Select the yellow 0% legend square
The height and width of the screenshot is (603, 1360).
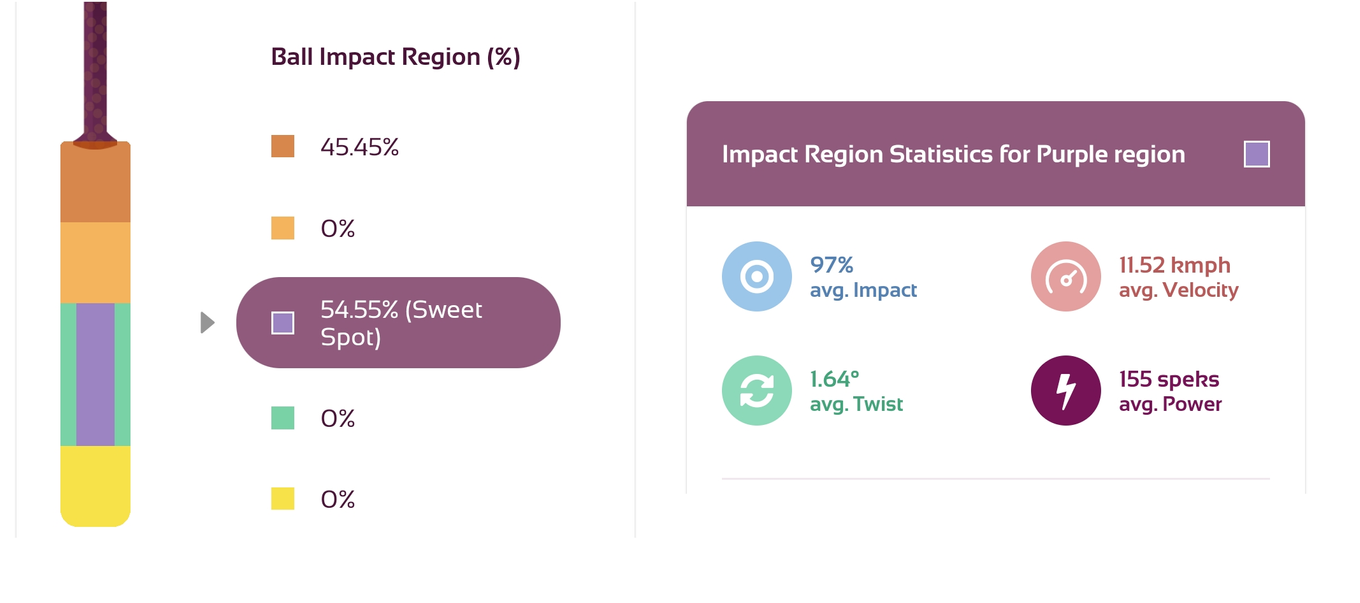[x=283, y=498]
